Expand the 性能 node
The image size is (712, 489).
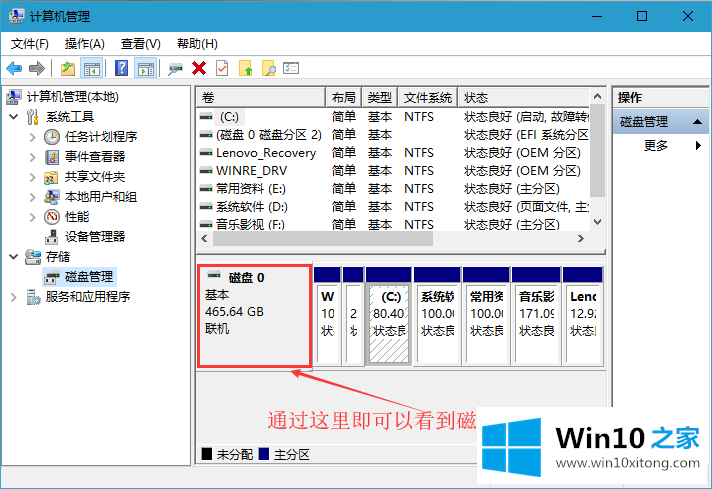coord(32,217)
